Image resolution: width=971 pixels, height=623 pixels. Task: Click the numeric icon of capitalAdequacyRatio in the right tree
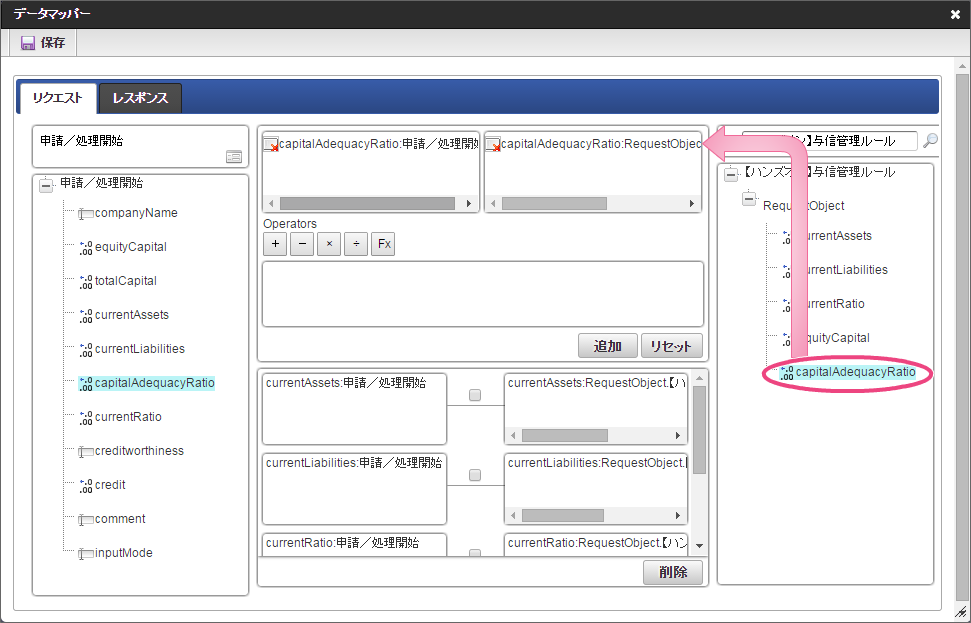(786, 373)
